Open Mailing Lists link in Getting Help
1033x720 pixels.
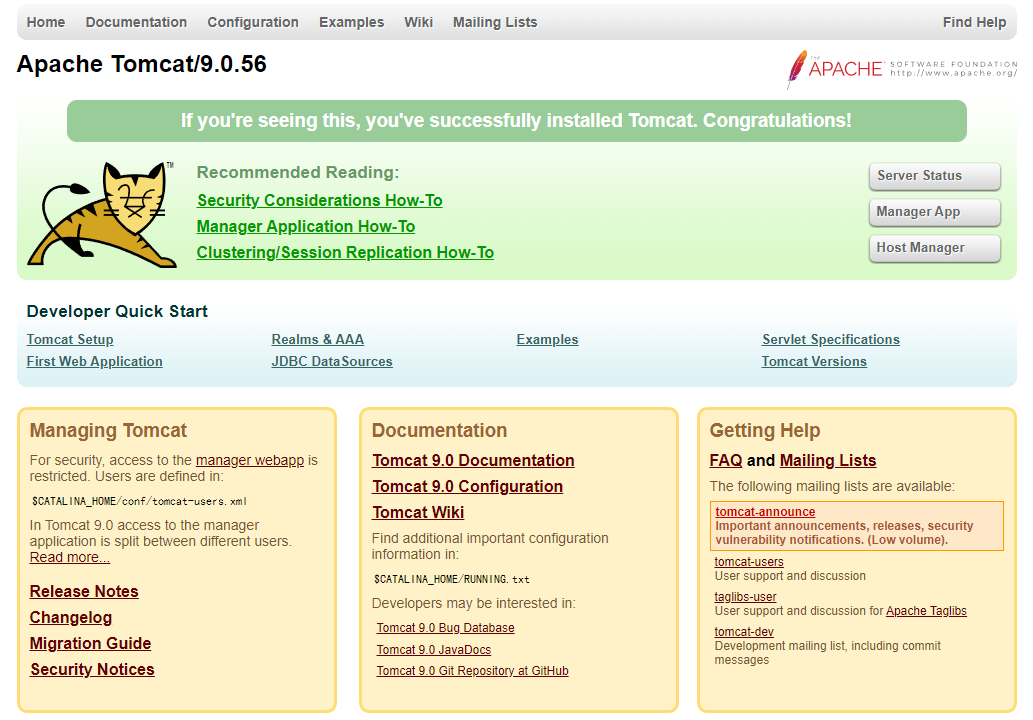pyautogui.click(x=827, y=460)
